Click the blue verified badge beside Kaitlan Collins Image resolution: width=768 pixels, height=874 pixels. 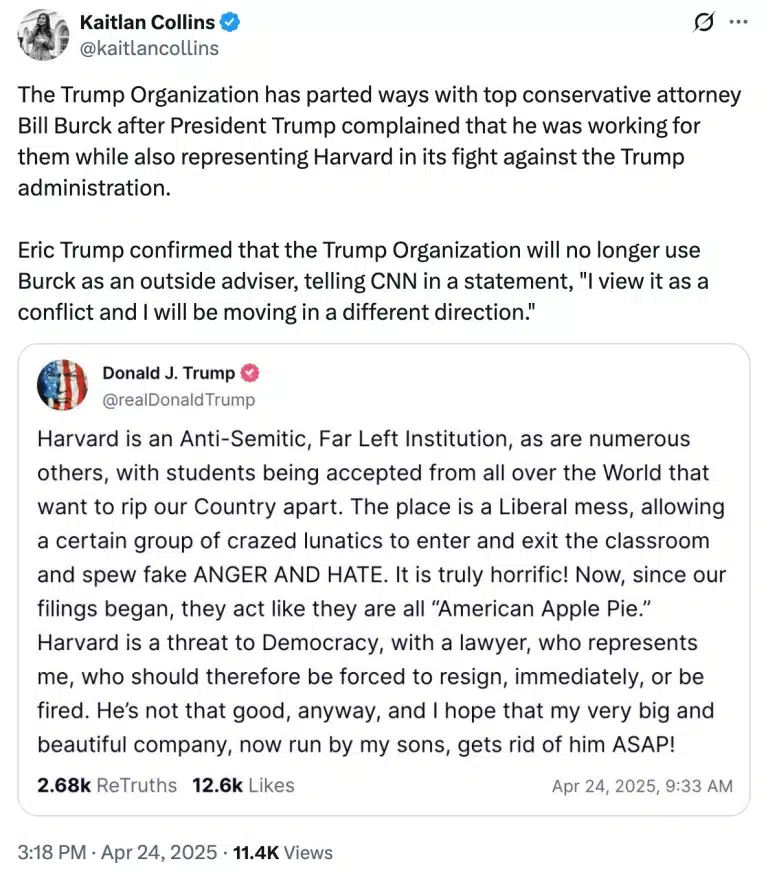pyautogui.click(x=230, y=22)
